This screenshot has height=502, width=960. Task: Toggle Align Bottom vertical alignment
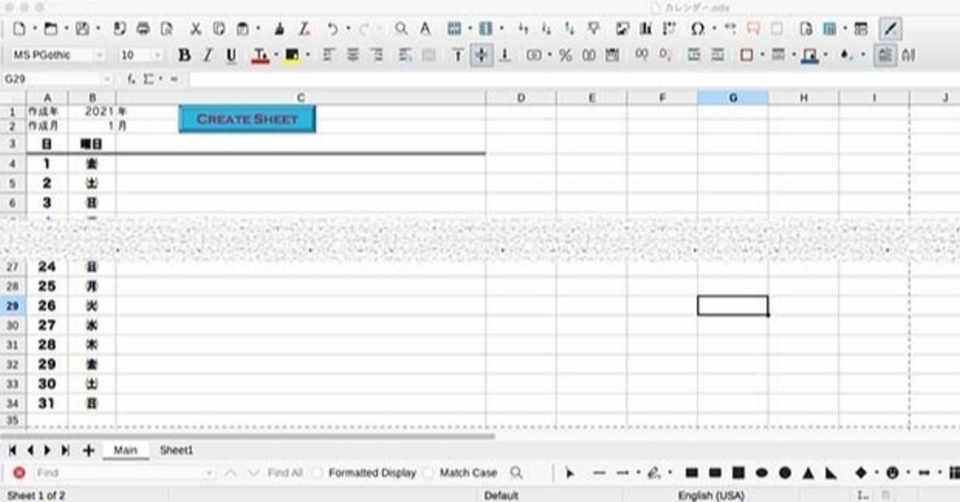(x=505, y=55)
